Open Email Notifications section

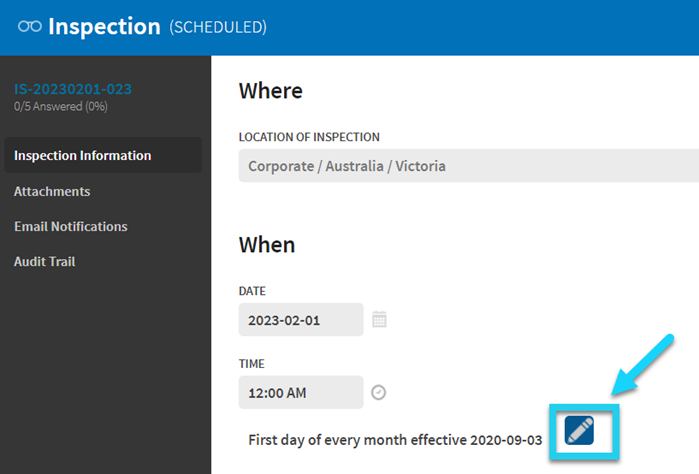[71, 227]
